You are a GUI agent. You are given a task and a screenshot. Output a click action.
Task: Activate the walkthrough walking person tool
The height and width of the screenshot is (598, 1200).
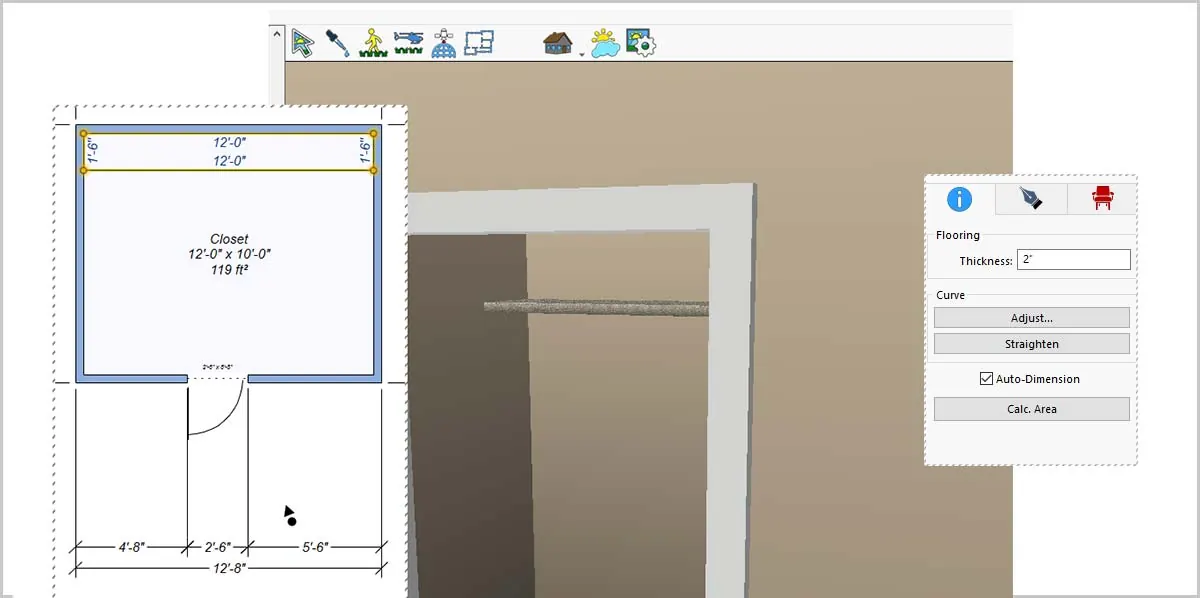373,43
